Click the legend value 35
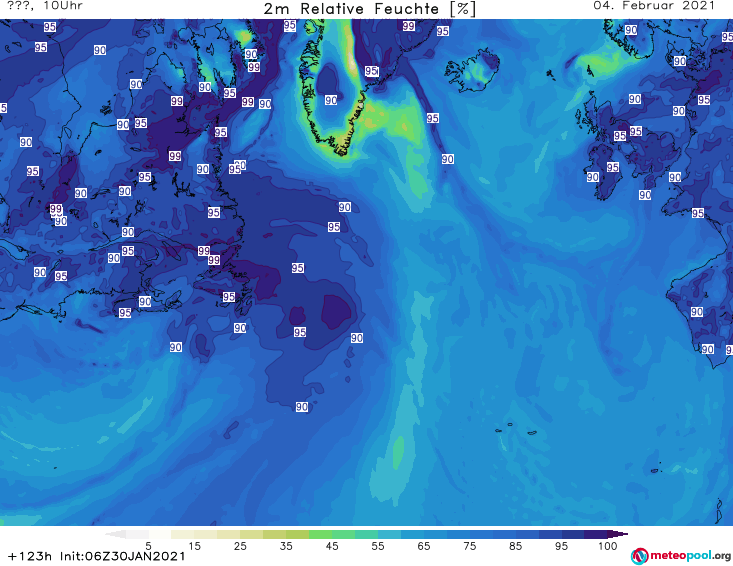 pos(286,546)
